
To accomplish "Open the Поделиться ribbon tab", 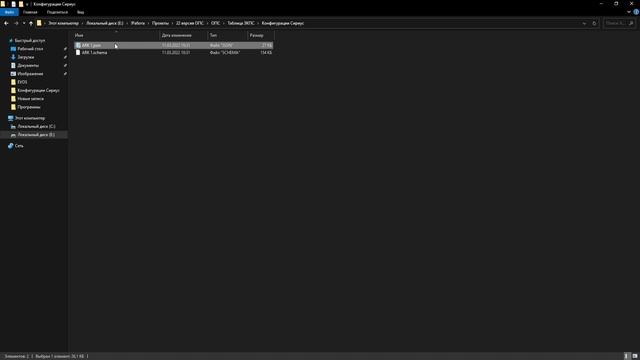I will (x=57, y=12).
